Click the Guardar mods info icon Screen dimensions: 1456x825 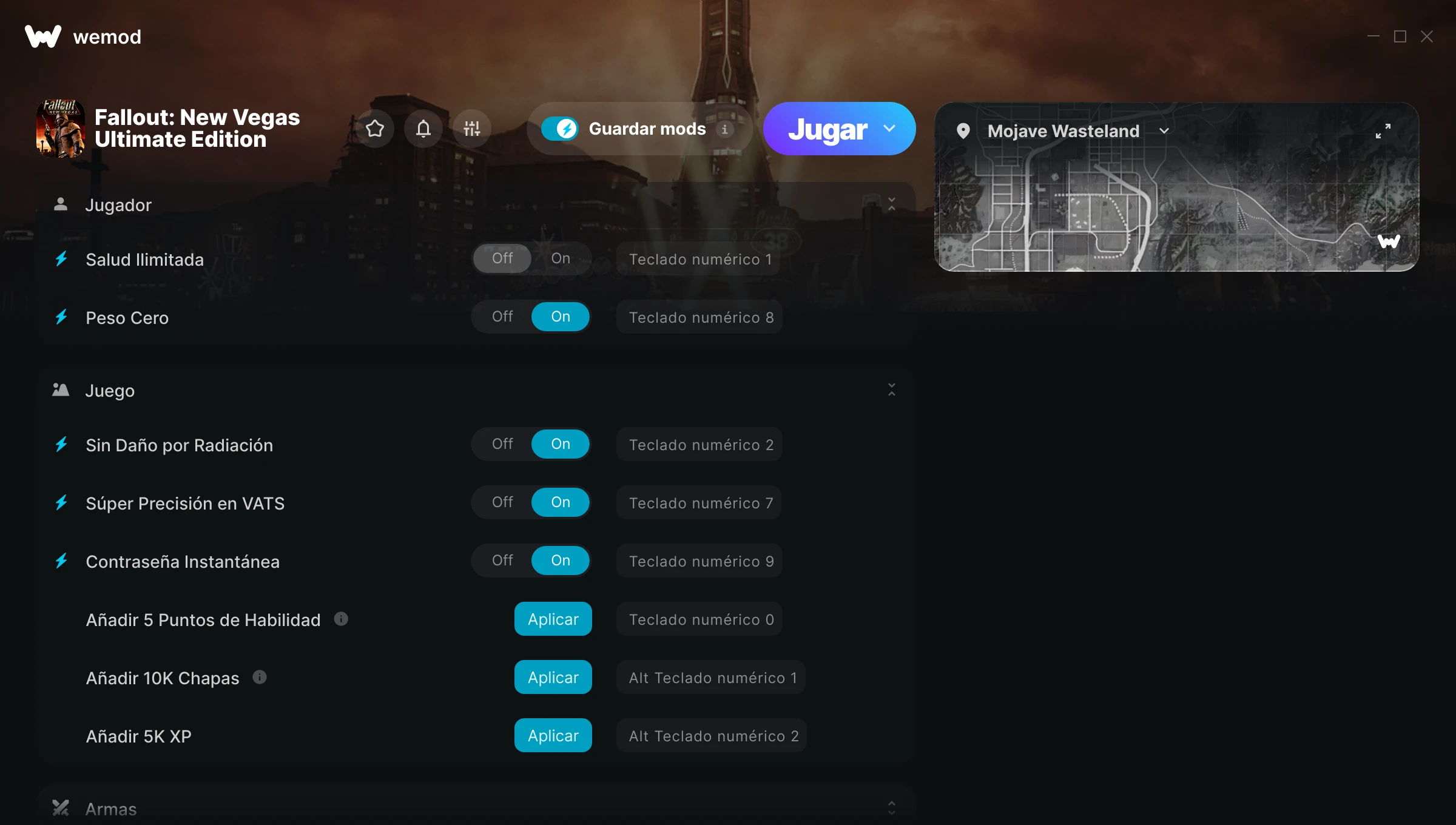[724, 129]
